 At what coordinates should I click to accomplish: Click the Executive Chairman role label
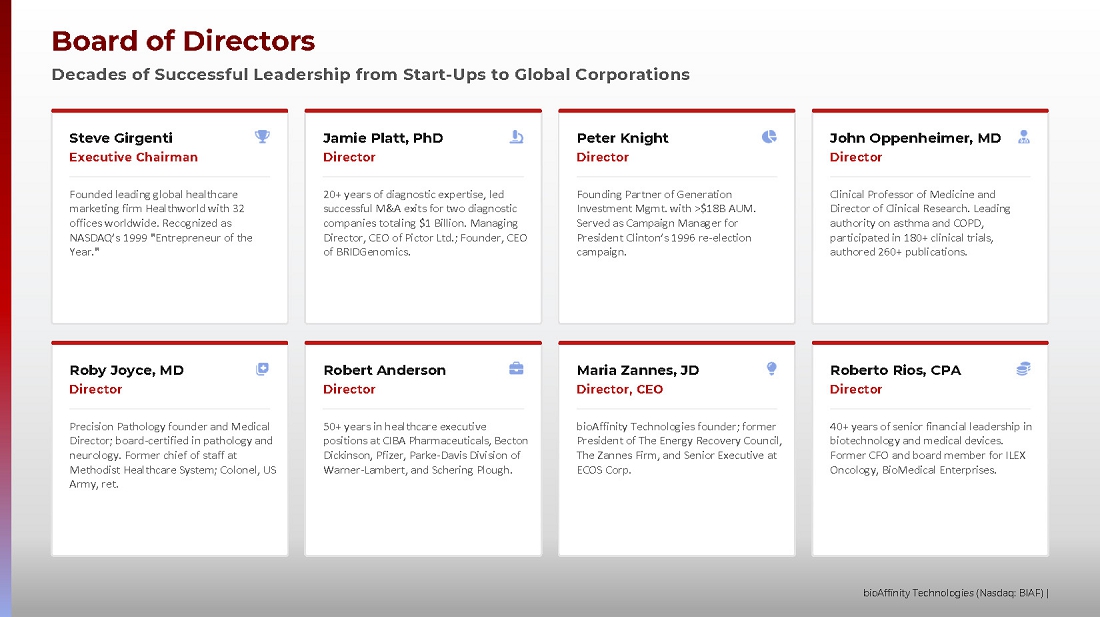click(133, 157)
